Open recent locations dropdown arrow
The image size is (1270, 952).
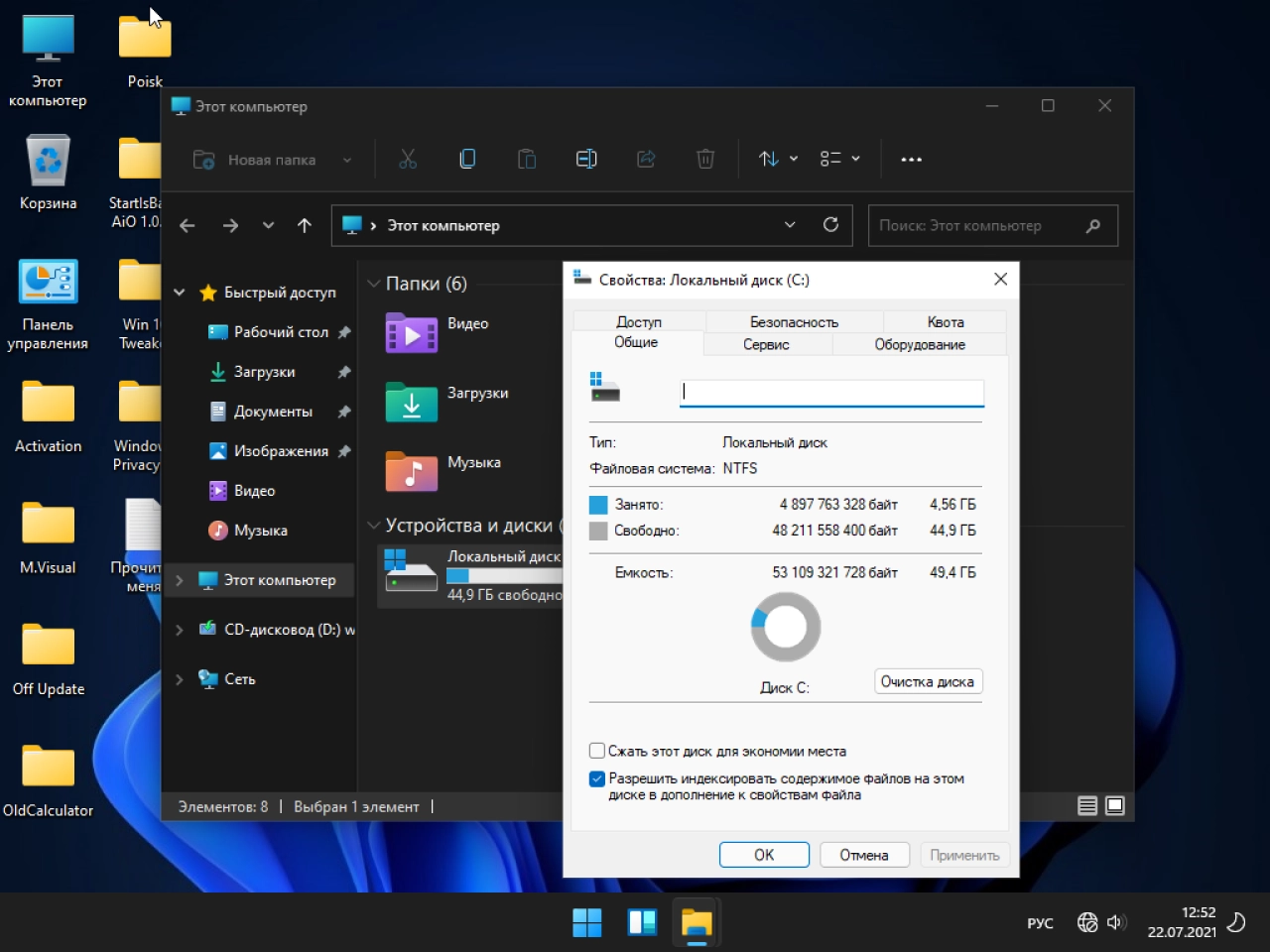(268, 226)
